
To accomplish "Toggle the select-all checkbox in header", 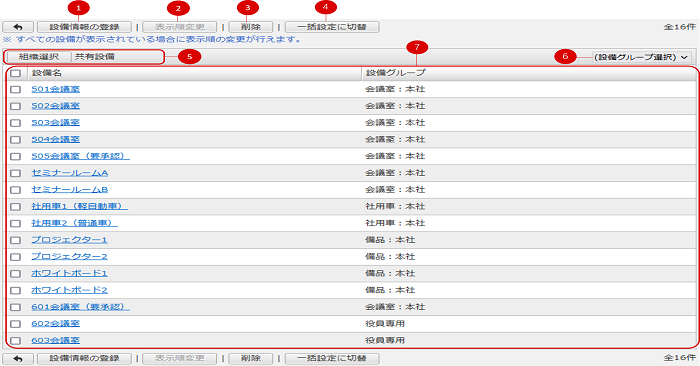I will point(16,73).
